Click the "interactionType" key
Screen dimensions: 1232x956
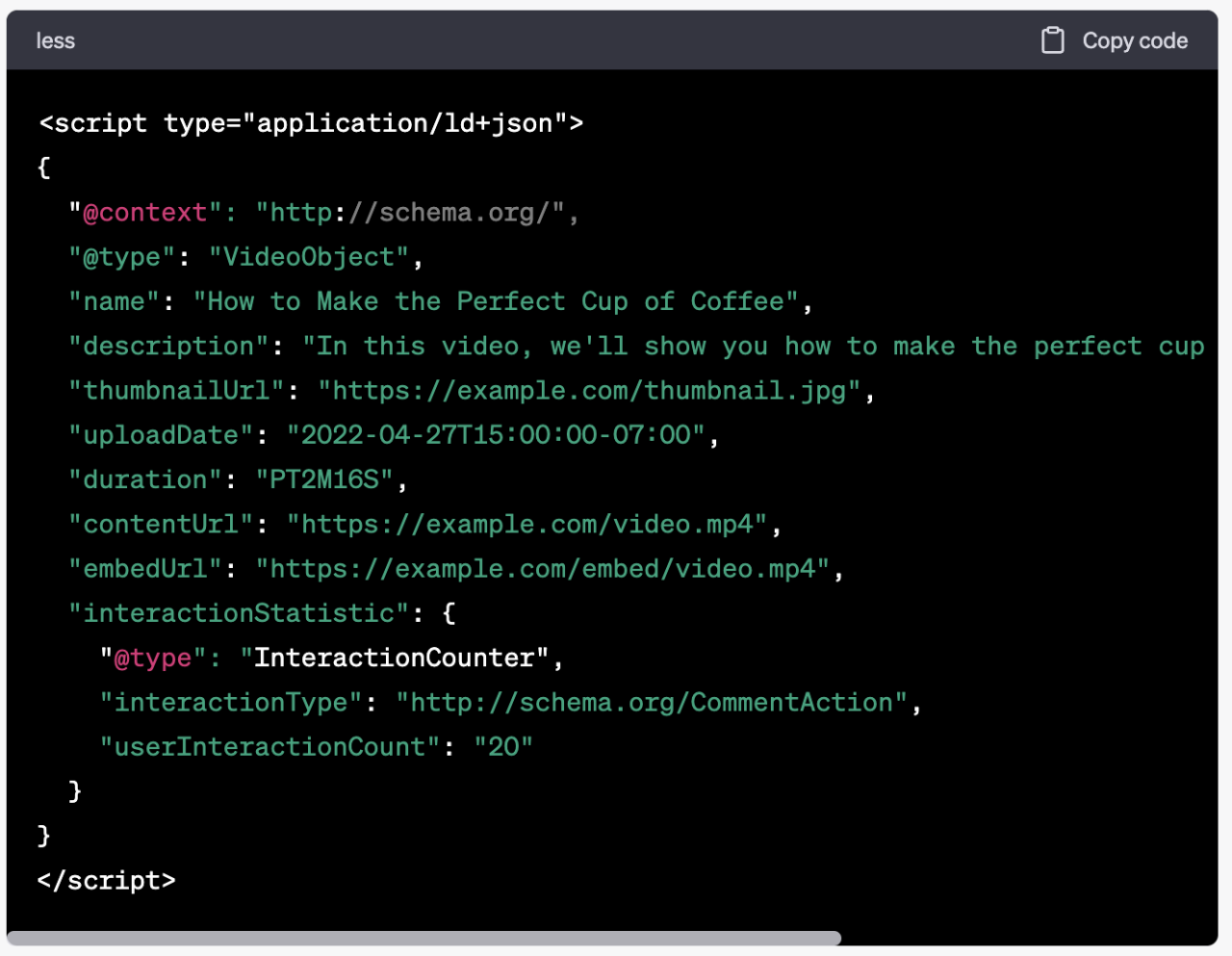(231, 702)
